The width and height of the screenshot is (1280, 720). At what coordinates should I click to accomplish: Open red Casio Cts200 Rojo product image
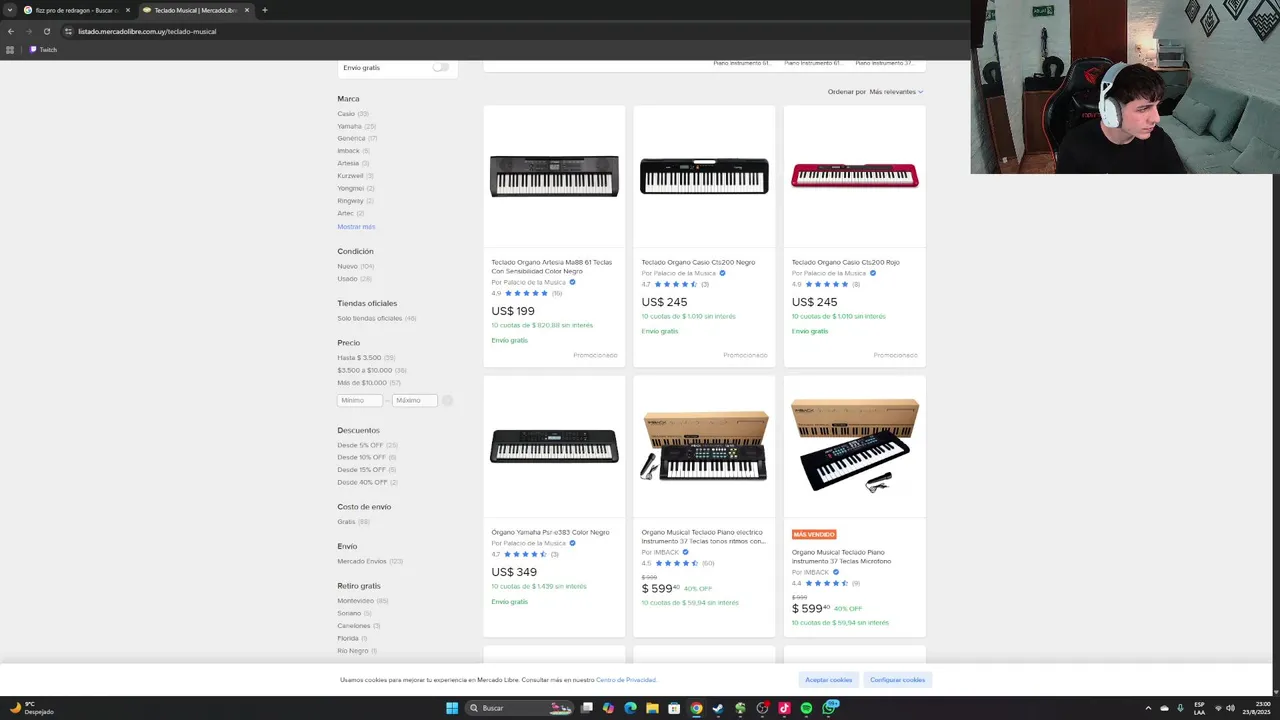[x=854, y=176]
